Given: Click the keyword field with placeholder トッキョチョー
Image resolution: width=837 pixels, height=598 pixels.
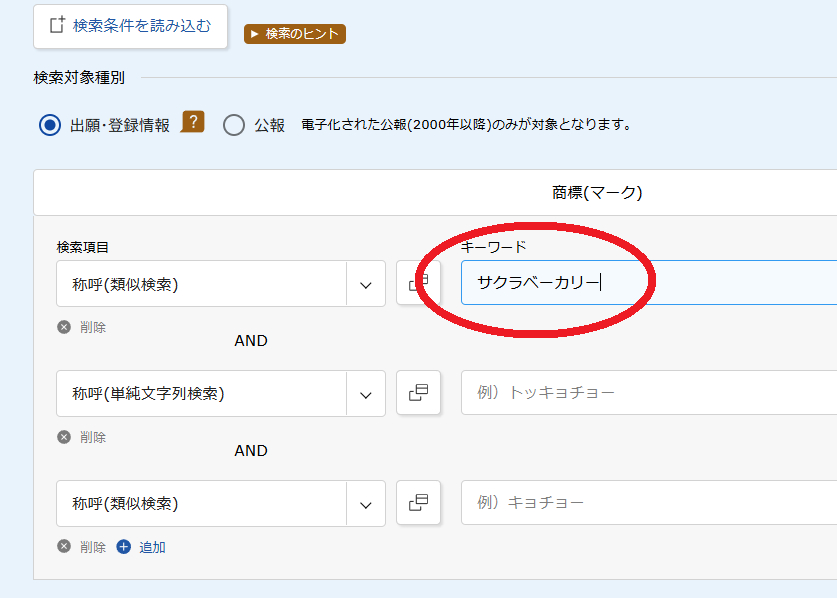Looking at the screenshot, I should coord(649,392).
